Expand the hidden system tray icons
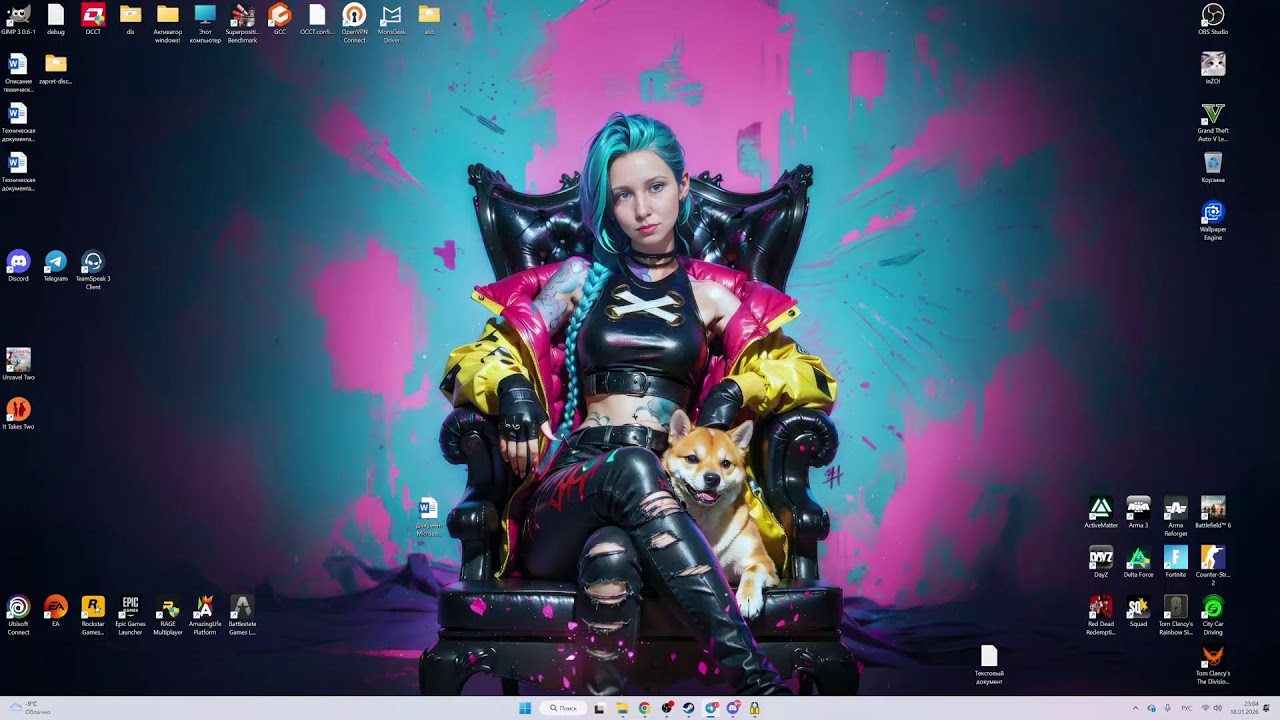Screen dimensions: 1280x720 [1135, 708]
